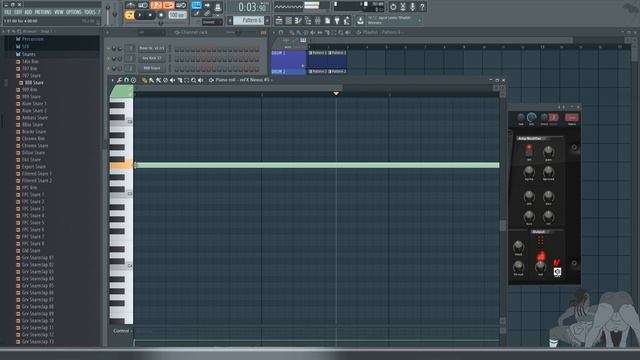Toggle typing keyboard to piano icon
640x360 pixels.
tap(196, 5)
